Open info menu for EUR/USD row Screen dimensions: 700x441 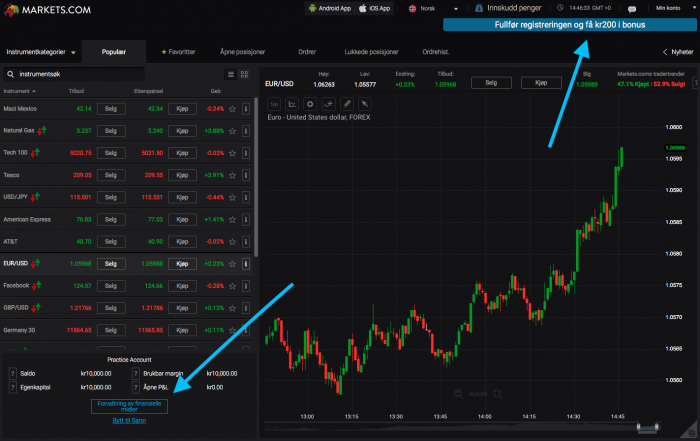point(246,264)
